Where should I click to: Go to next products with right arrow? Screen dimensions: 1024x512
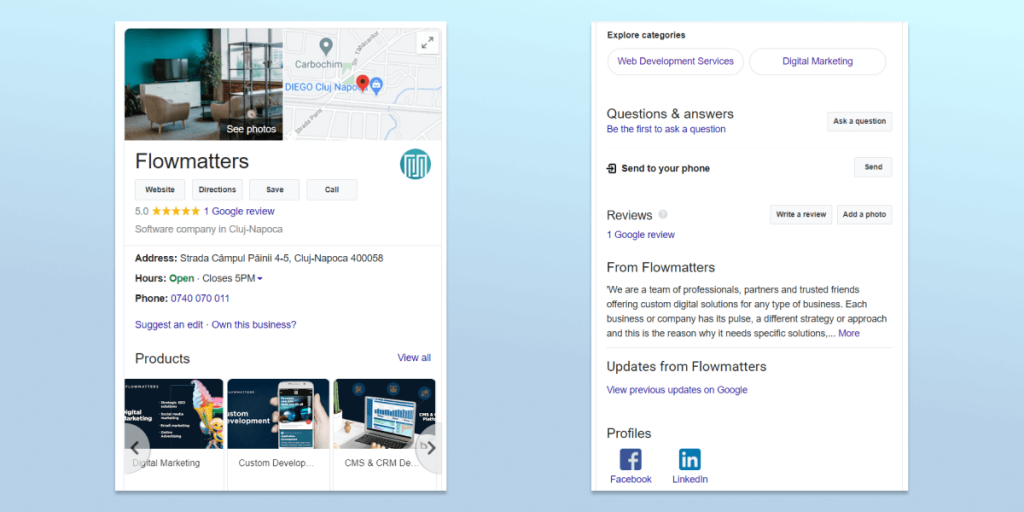(430, 448)
